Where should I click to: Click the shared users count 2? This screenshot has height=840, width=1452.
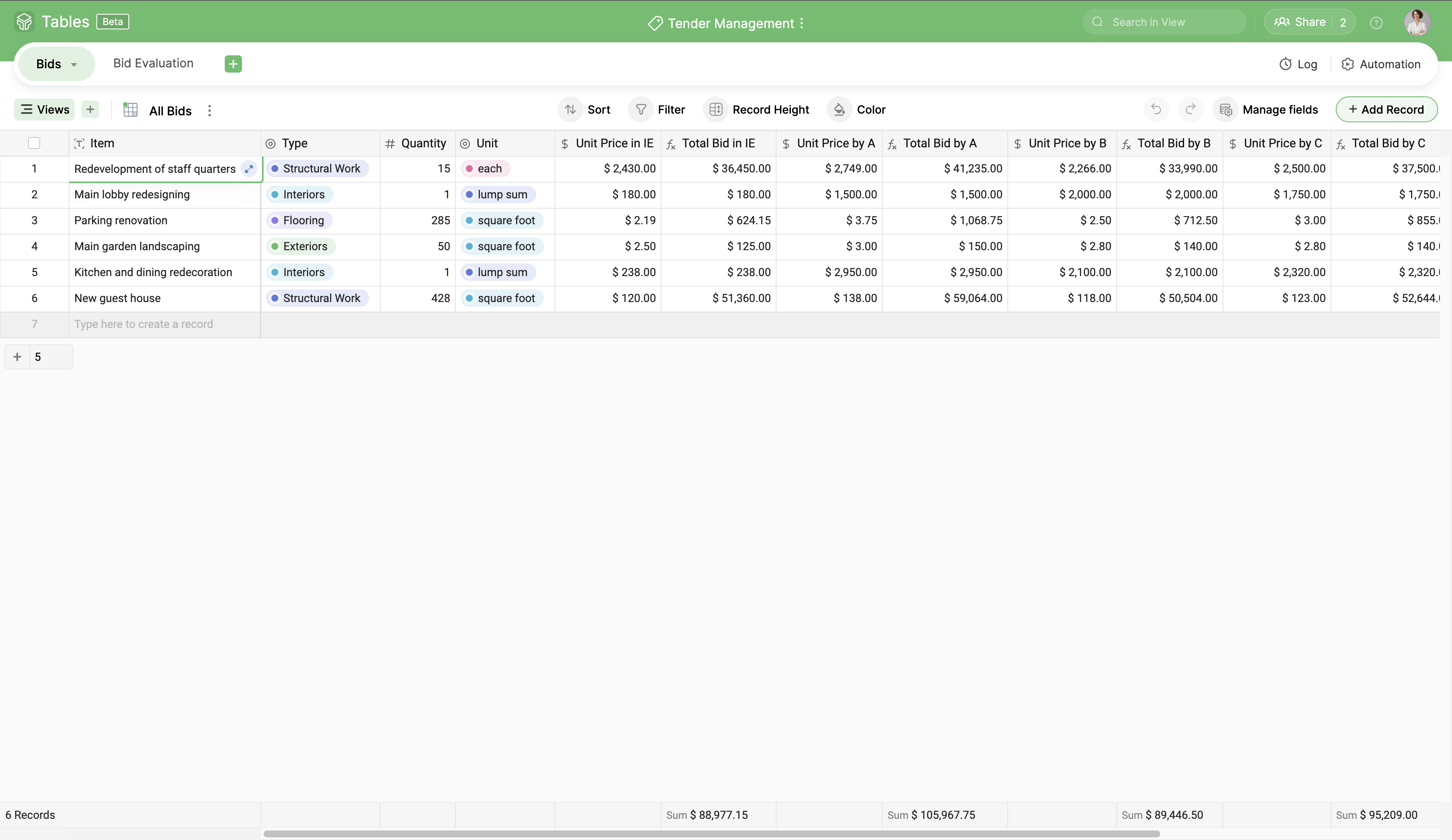(x=1343, y=22)
